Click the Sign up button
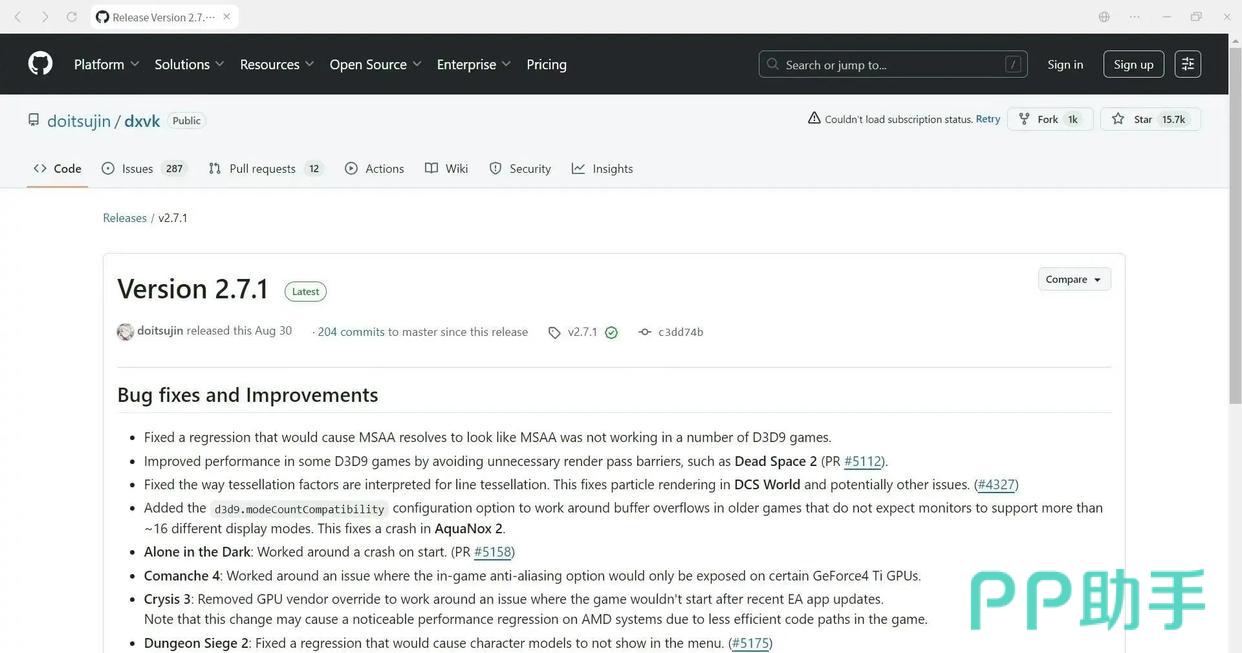1242x653 pixels. pos(1133,64)
